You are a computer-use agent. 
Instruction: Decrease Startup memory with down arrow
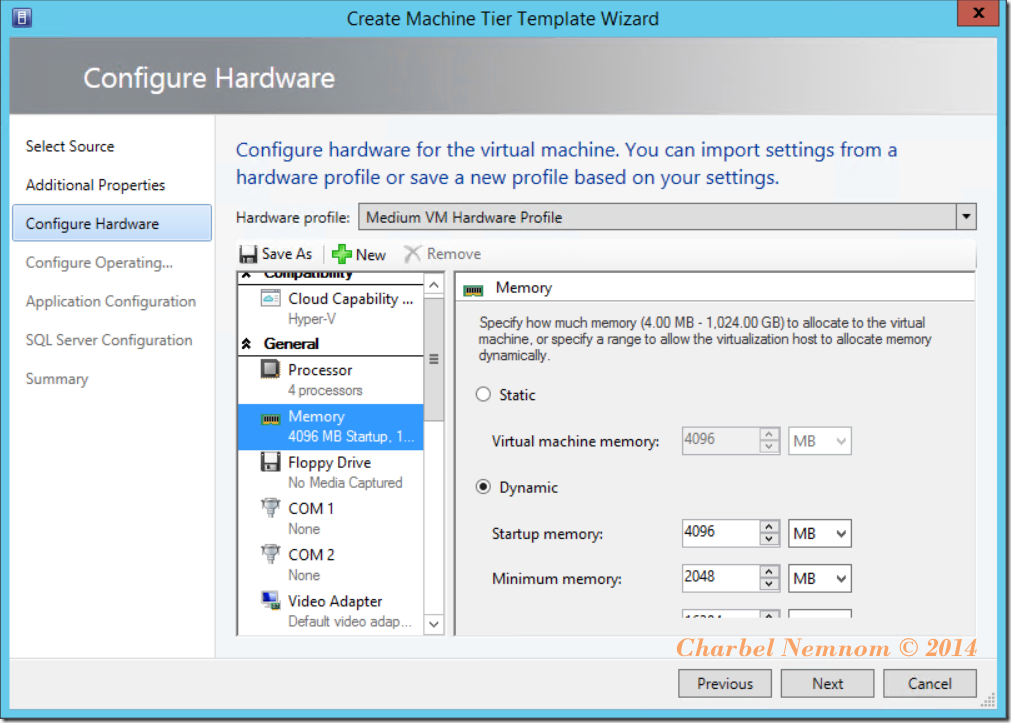(x=769, y=540)
